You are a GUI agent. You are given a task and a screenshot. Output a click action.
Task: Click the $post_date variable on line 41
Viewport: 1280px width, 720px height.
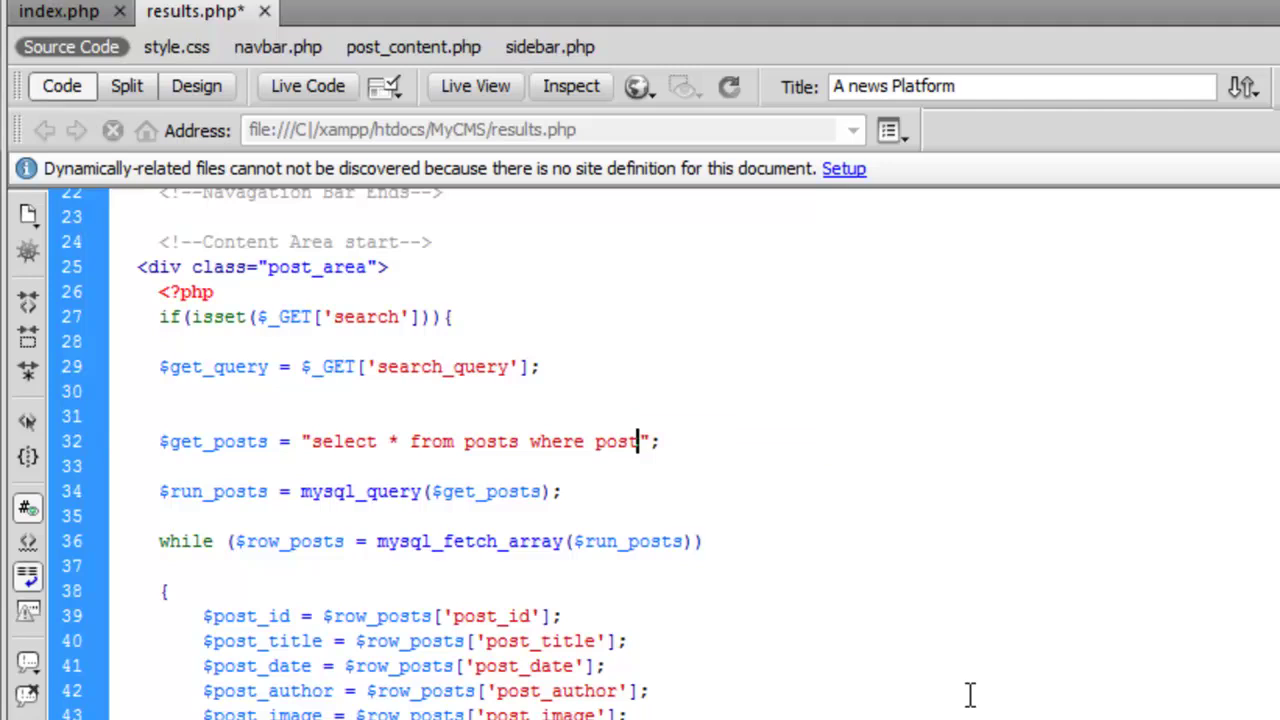pos(257,666)
